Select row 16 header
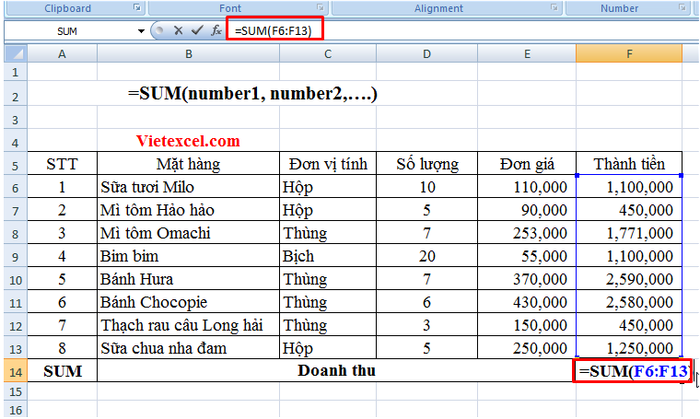 pos(16,410)
